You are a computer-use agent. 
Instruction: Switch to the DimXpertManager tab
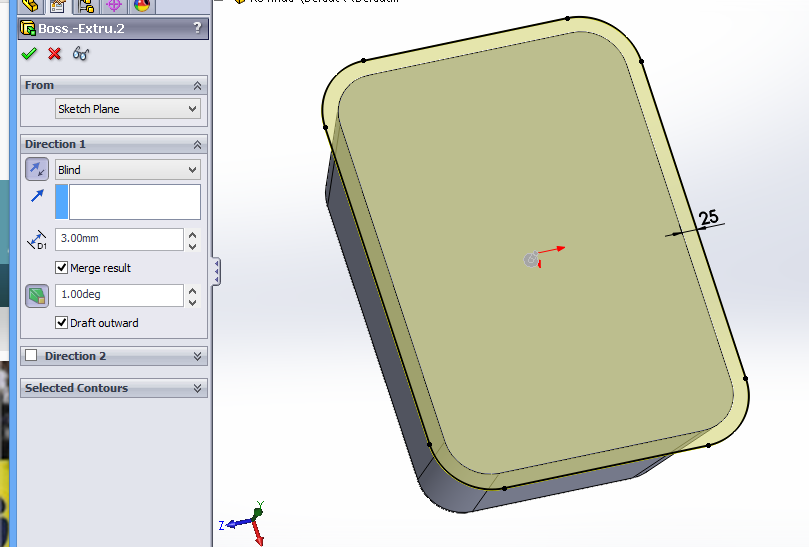pos(114,6)
